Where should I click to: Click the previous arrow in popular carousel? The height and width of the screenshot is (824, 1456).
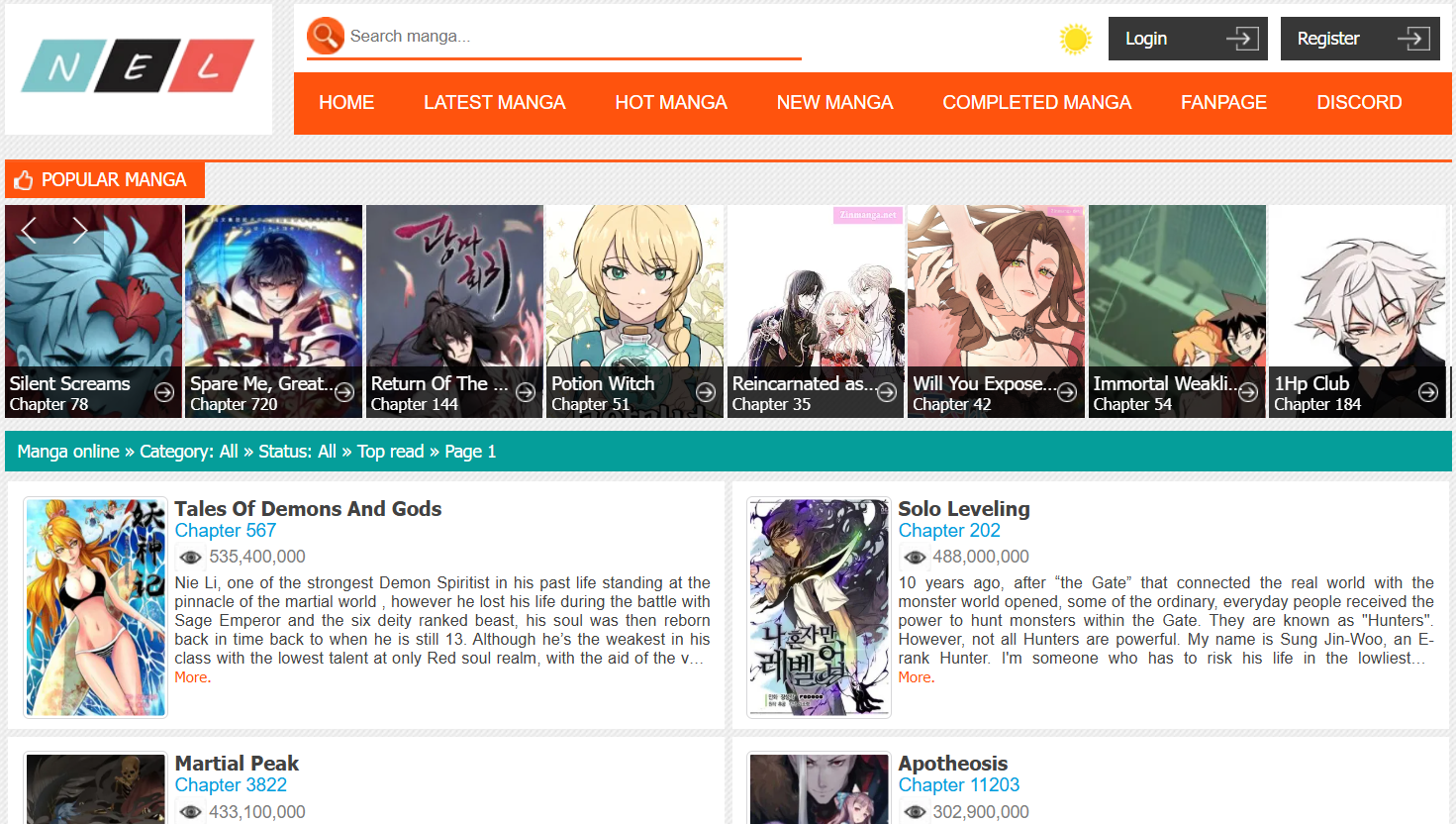29,230
